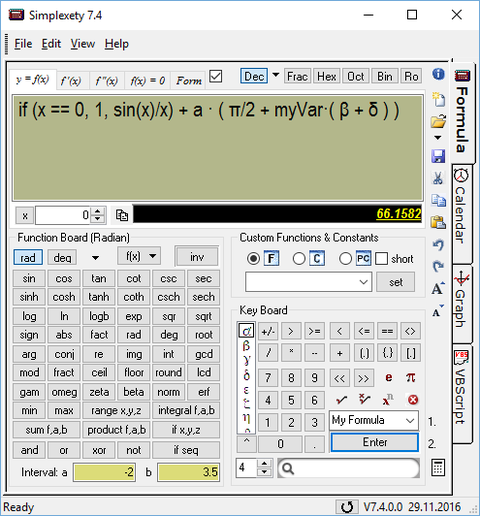Image resolution: width=480 pixels, height=516 pixels.
Task: Click the red X delete key
Action: coord(413,400)
